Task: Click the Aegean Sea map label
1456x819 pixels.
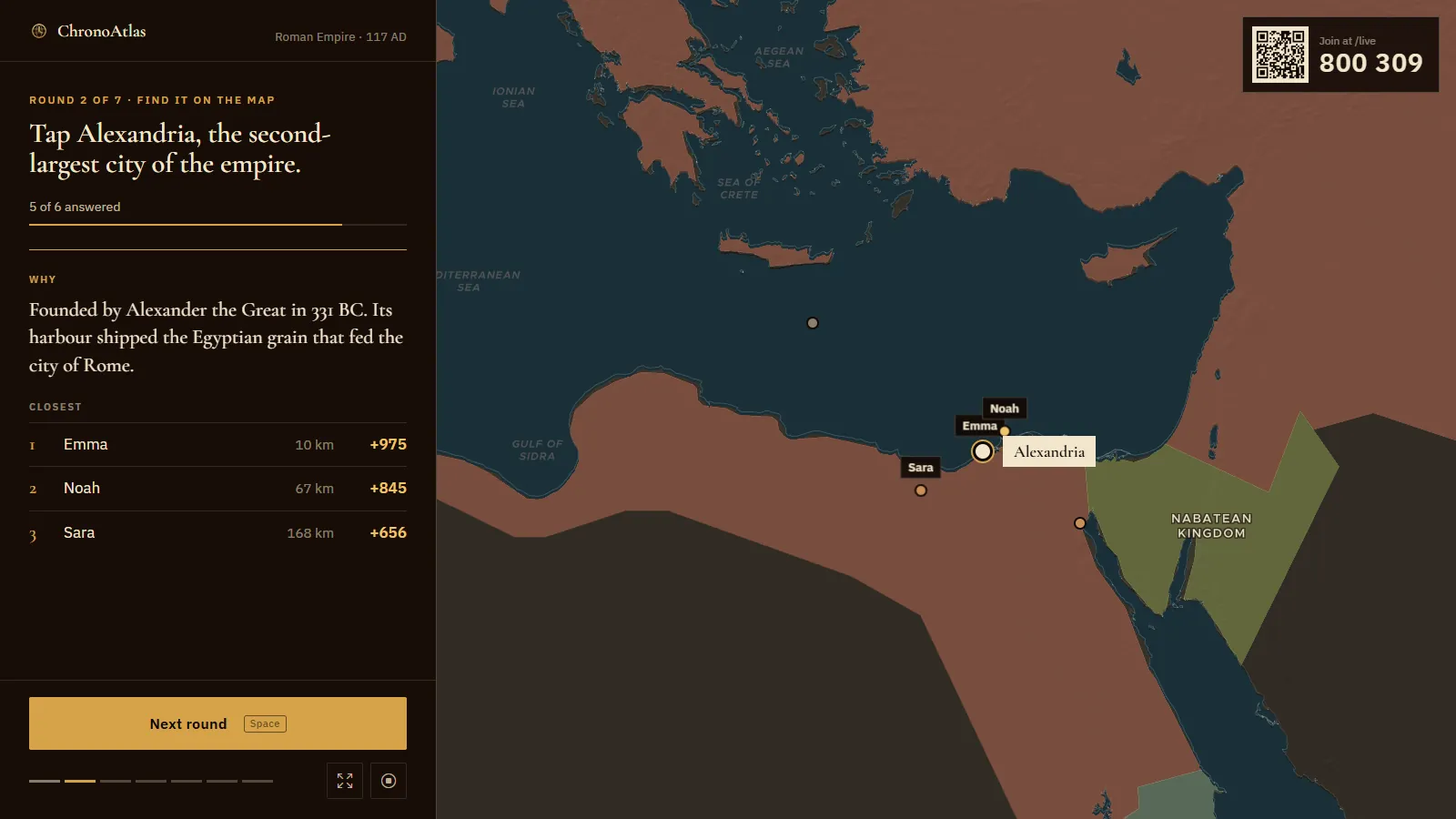Action: pyautogui.click(x=779, y=57)
